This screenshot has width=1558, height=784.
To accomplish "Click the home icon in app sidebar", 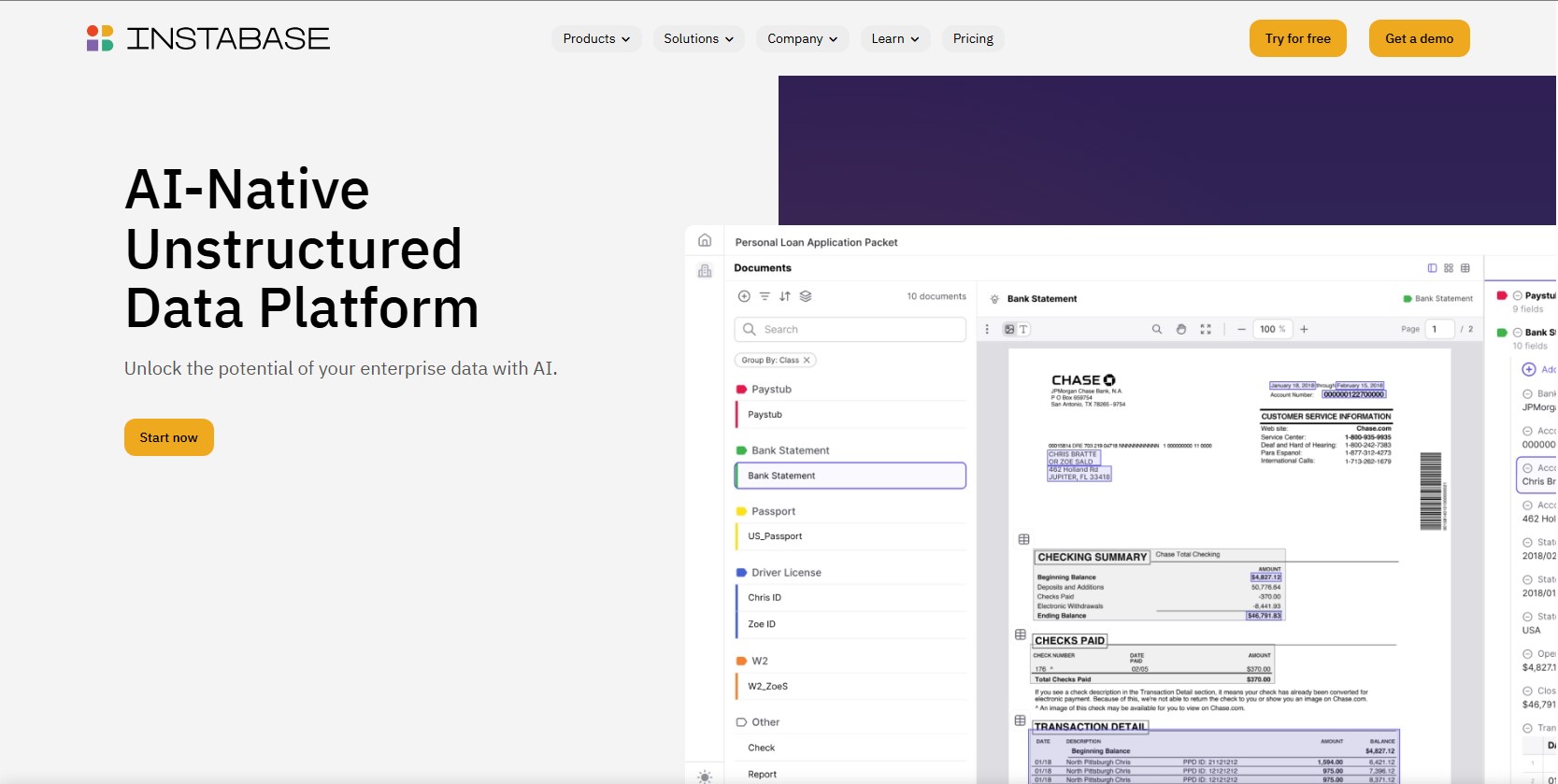I will [705, 240].
